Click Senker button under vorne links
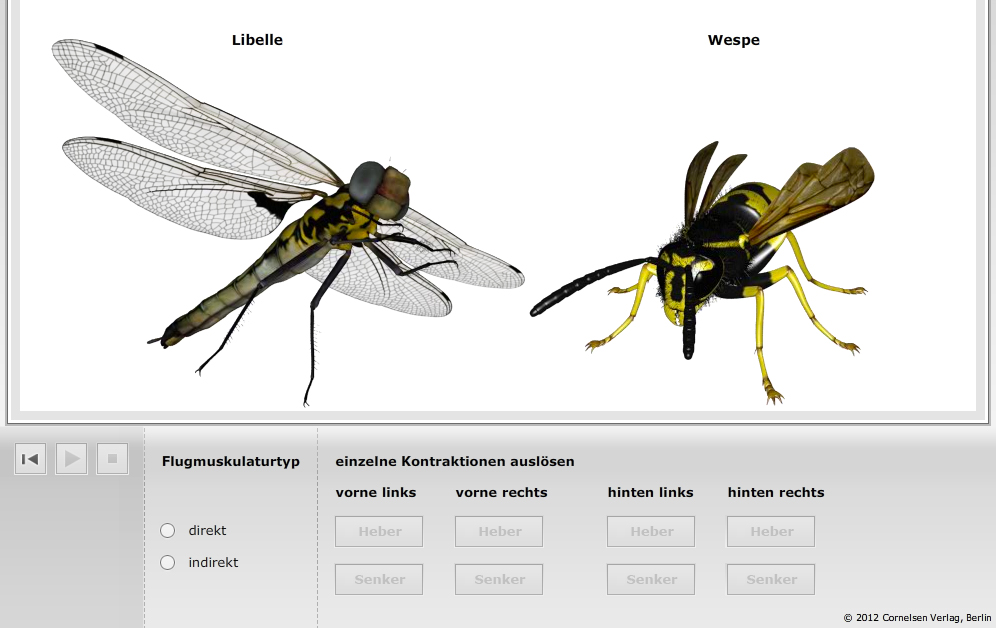Image resolution: width=996 pixels, height=628 pixels. pyautogui.click(x=379, y=580)
